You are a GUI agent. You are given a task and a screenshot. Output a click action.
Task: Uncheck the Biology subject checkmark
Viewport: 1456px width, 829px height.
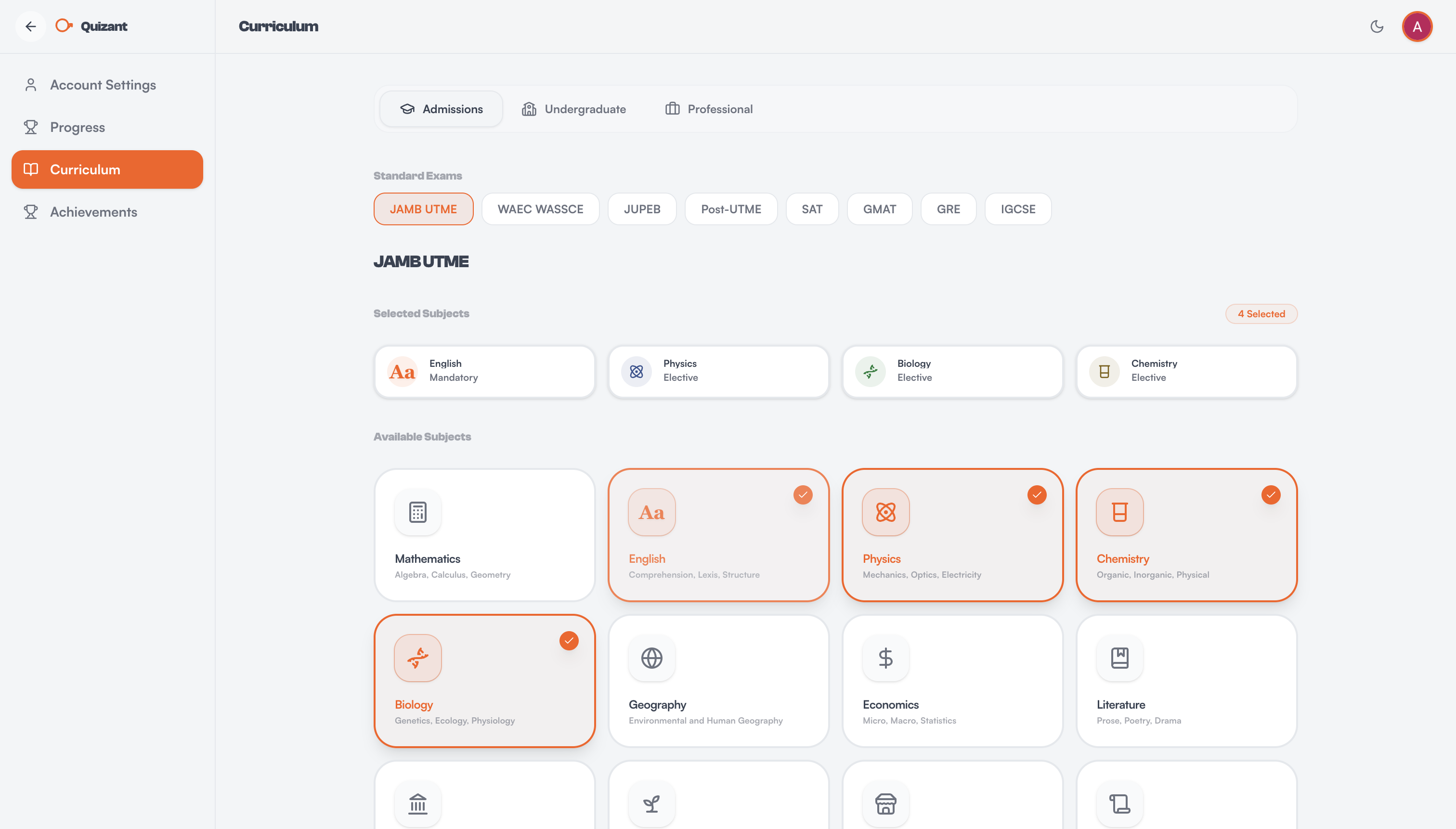(569, 641)
